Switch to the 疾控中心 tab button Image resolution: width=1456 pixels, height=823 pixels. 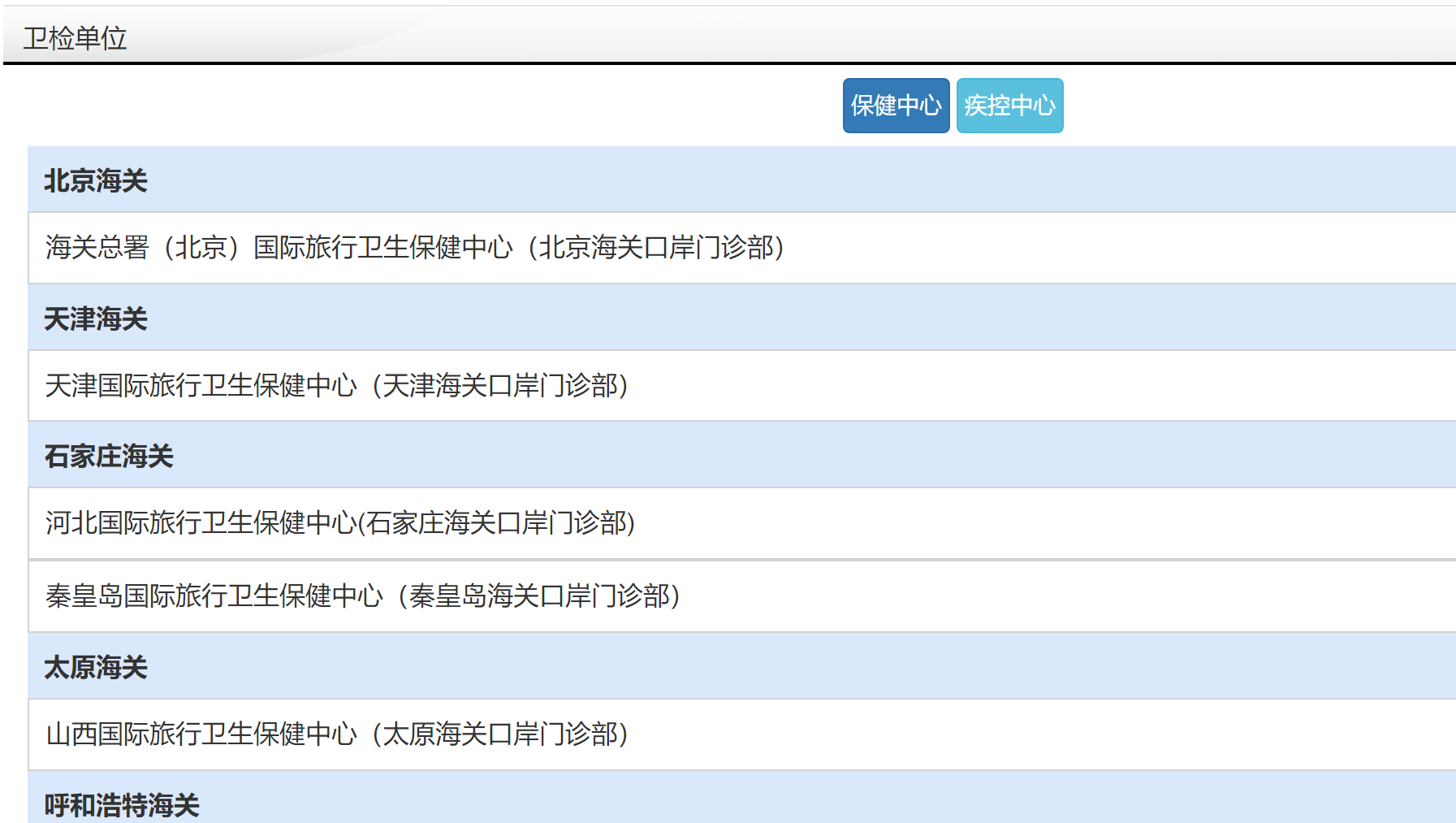coord(1009,106)
